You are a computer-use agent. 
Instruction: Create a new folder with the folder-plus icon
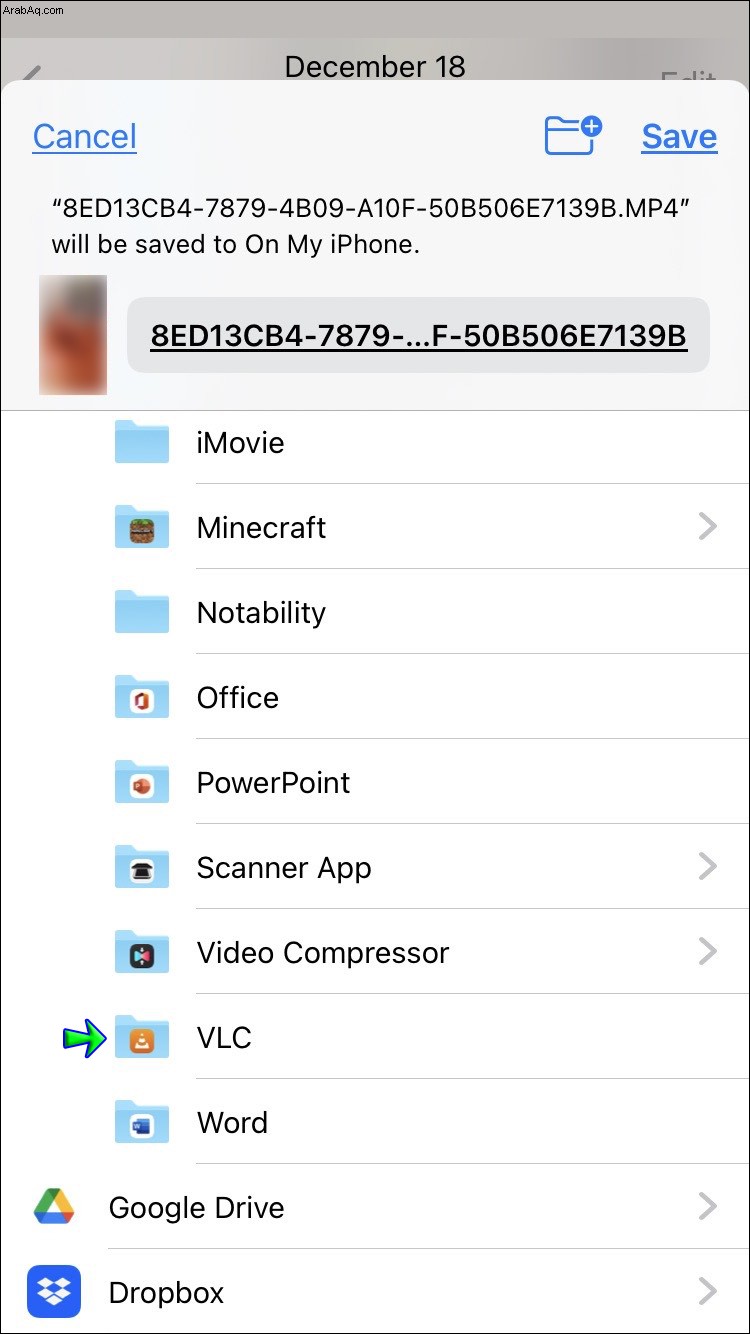click(574, 135)
